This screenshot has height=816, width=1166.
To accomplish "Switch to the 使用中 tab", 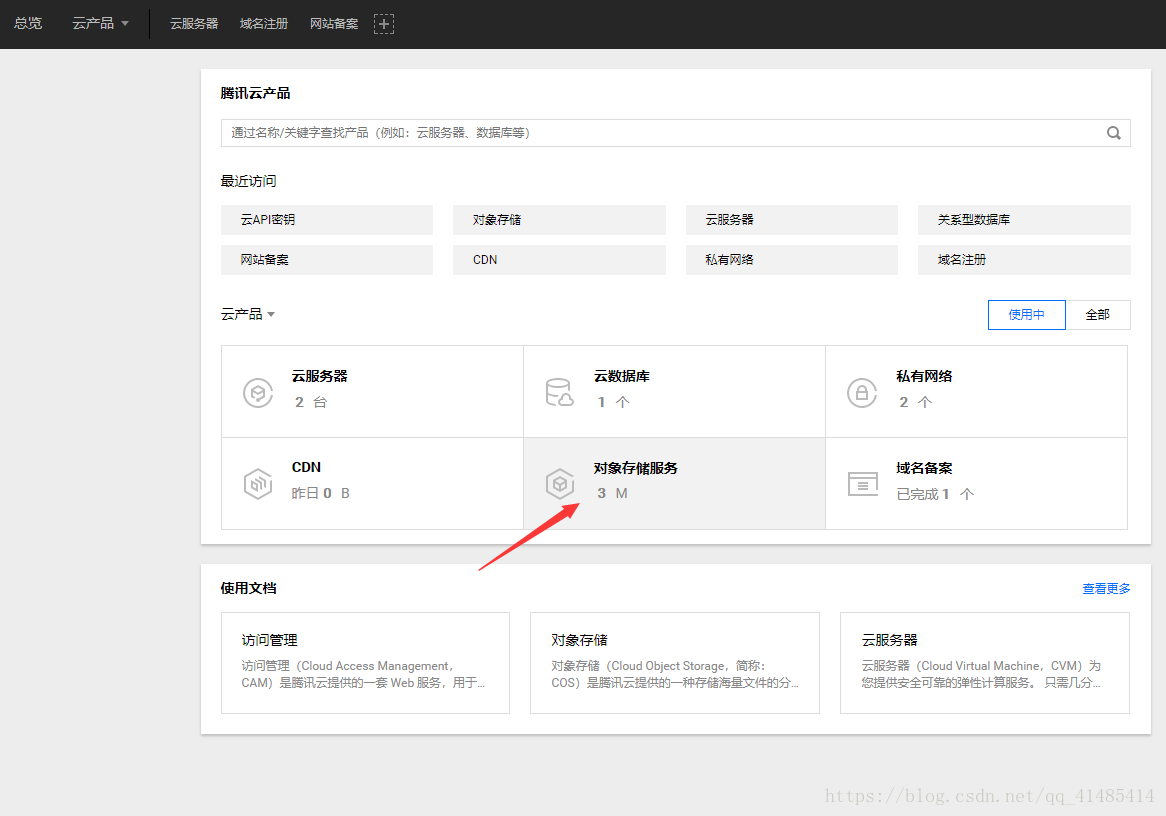I will (x=1026, y=315).
